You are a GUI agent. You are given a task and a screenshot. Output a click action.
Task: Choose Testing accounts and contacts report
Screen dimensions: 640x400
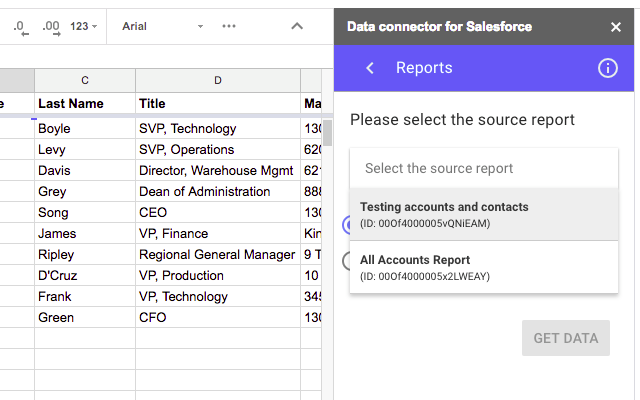tap(484, 214)
